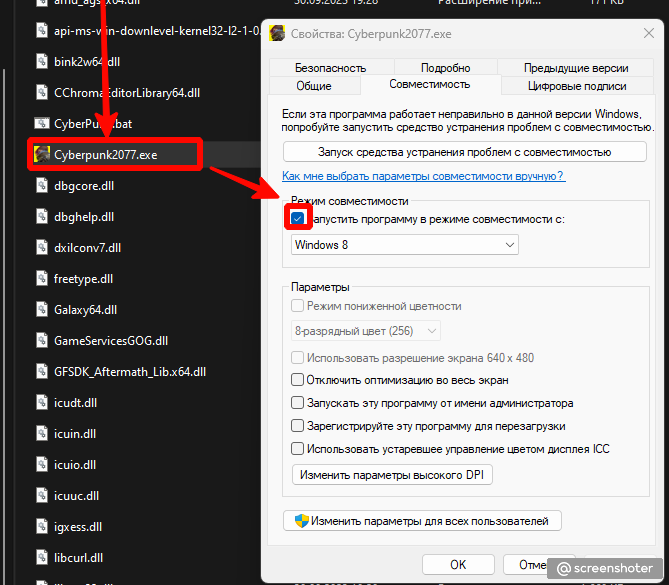Image resolution: width=669 pixels, height=585 pixels.
Task: Click the CChromaEditorLibrary64.dll file icon
Action: 42,93
